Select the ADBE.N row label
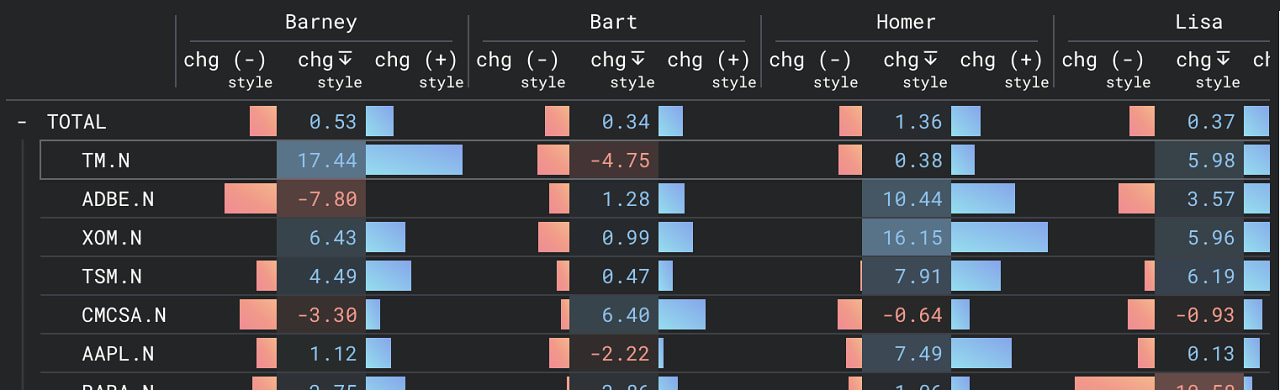 [118, 199]
